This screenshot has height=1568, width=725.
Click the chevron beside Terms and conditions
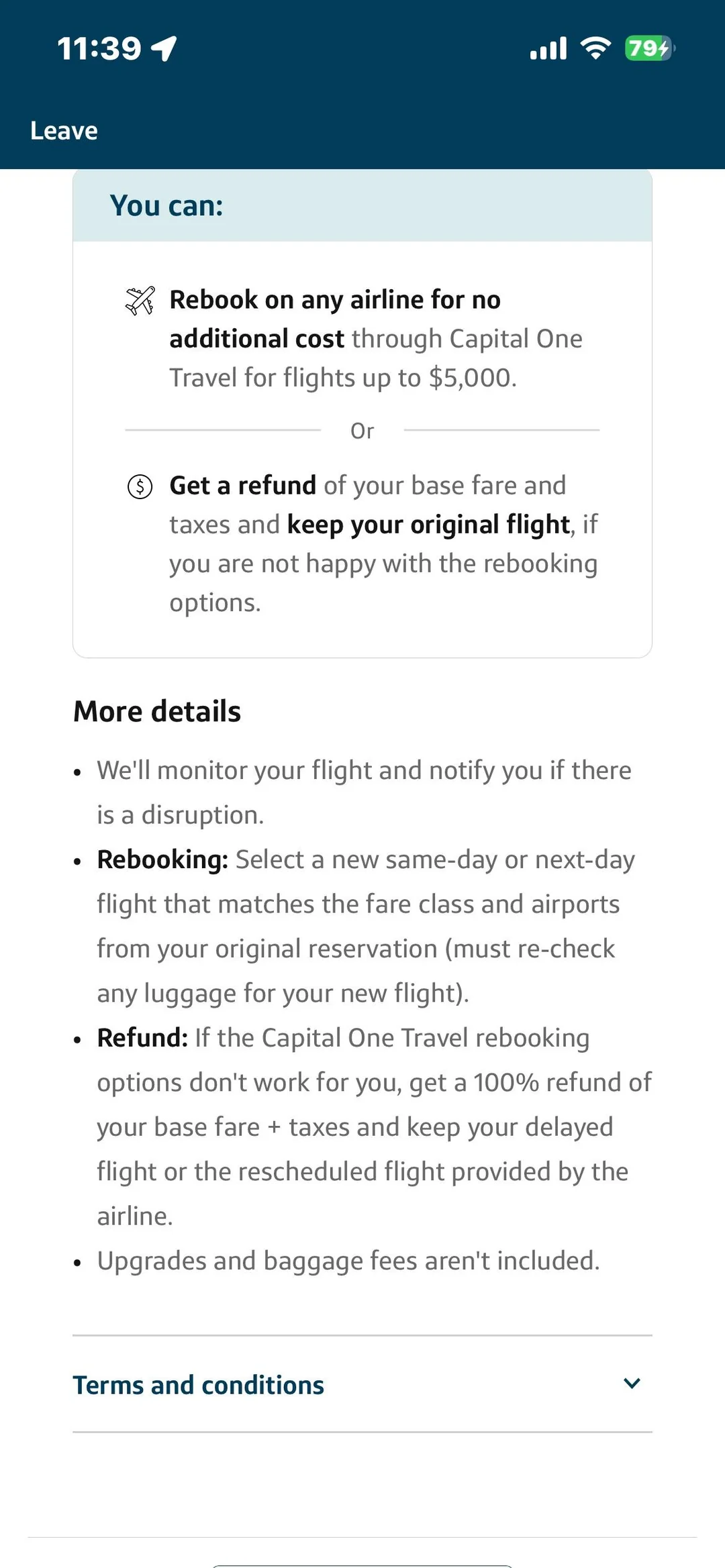[632, 1383]
